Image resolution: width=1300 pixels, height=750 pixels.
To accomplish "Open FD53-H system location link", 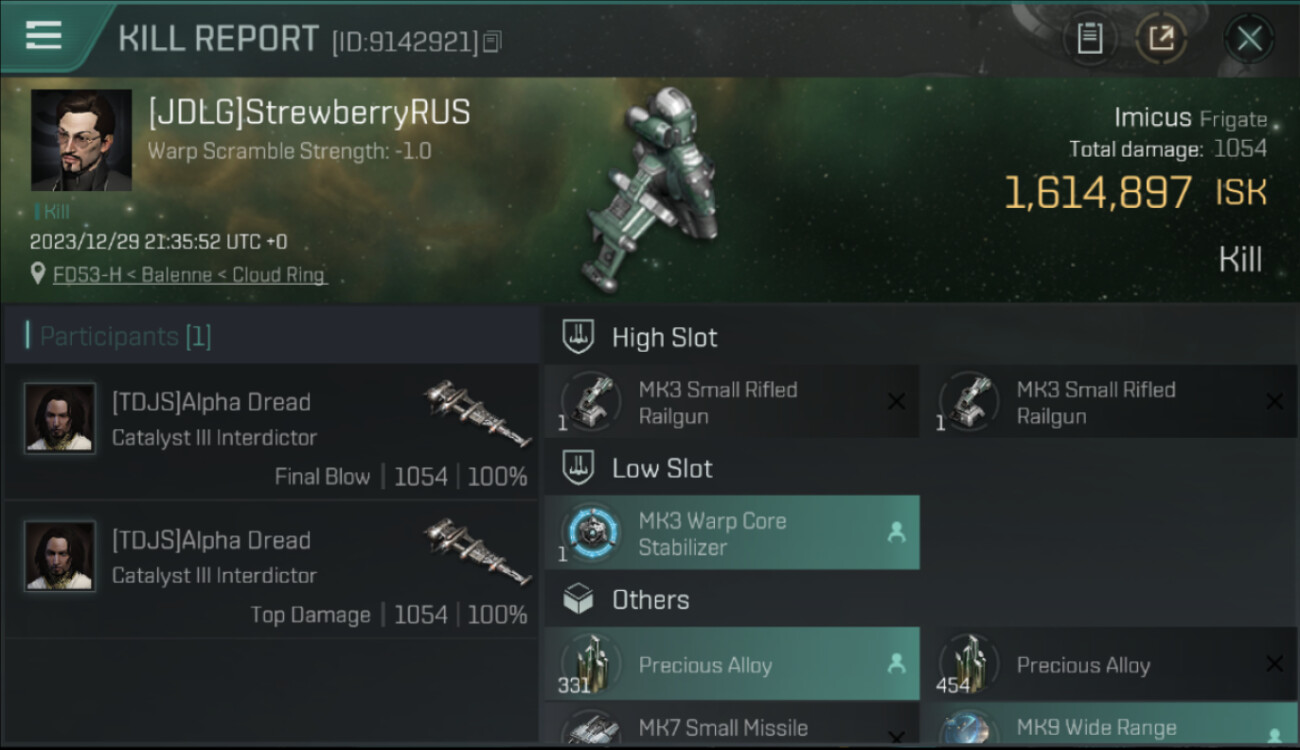I will coord(189,275).
